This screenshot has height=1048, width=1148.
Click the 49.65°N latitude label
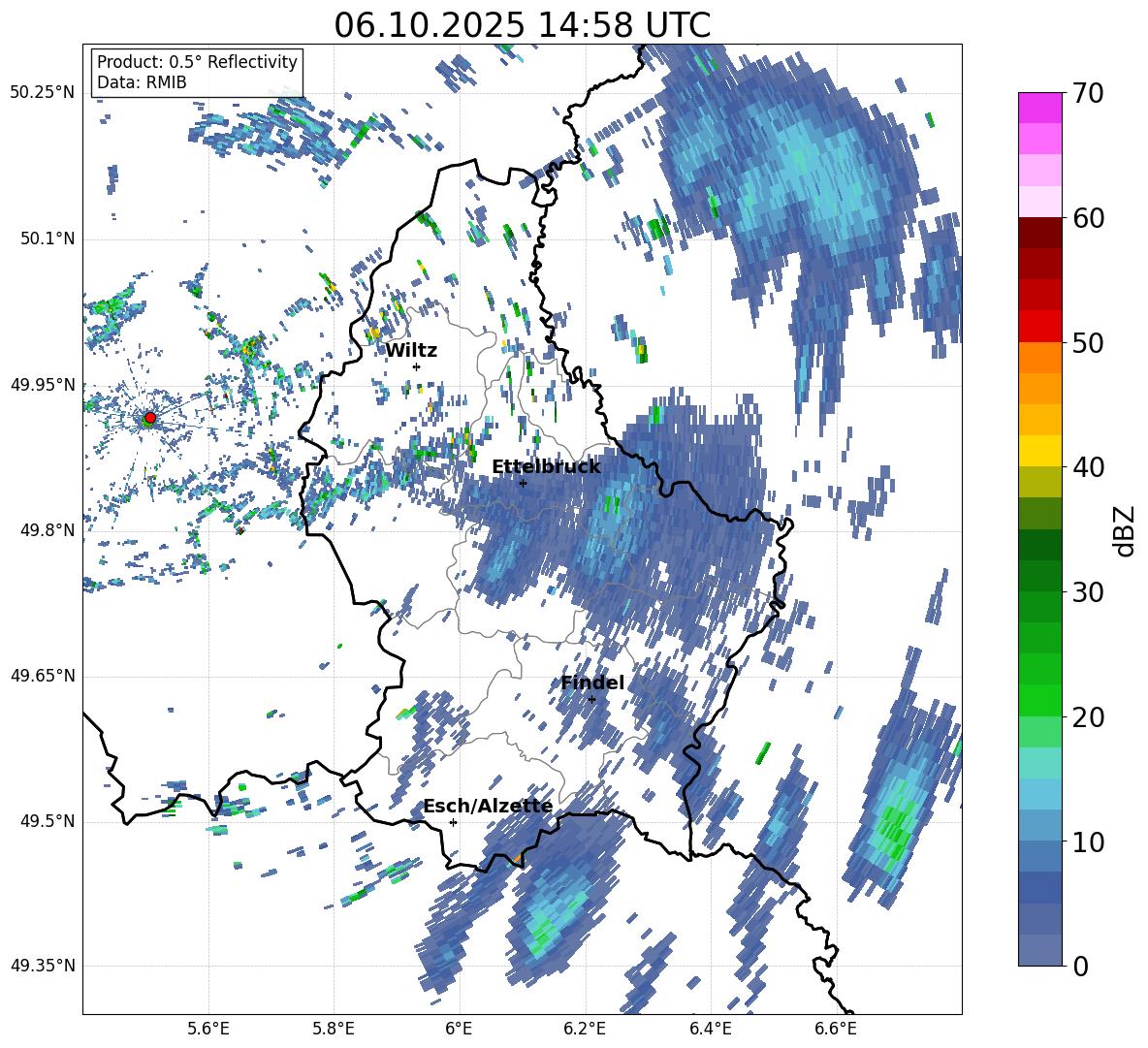[43, 676]
